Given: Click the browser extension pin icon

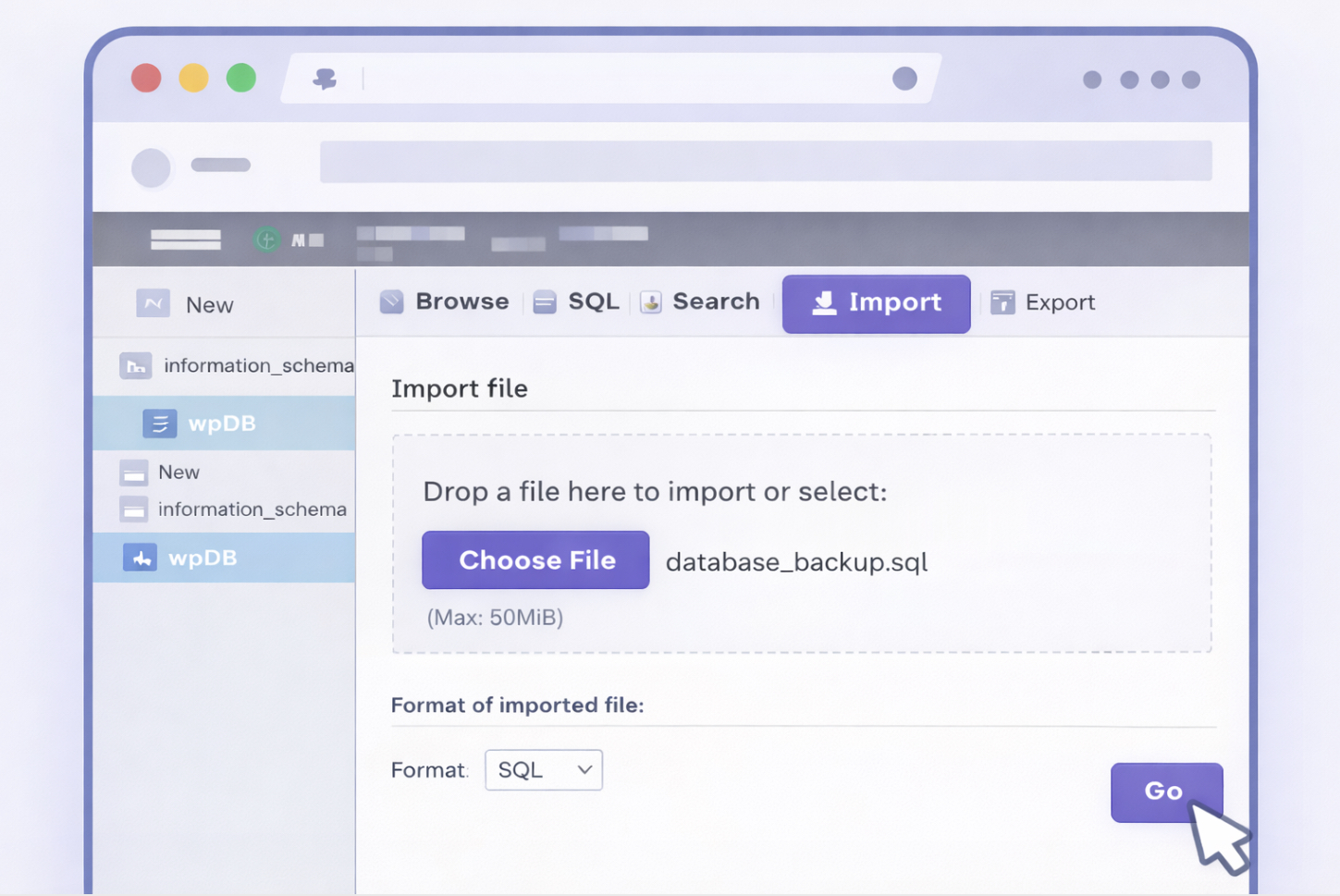Looking at the screenshot, I should point(326,79).
